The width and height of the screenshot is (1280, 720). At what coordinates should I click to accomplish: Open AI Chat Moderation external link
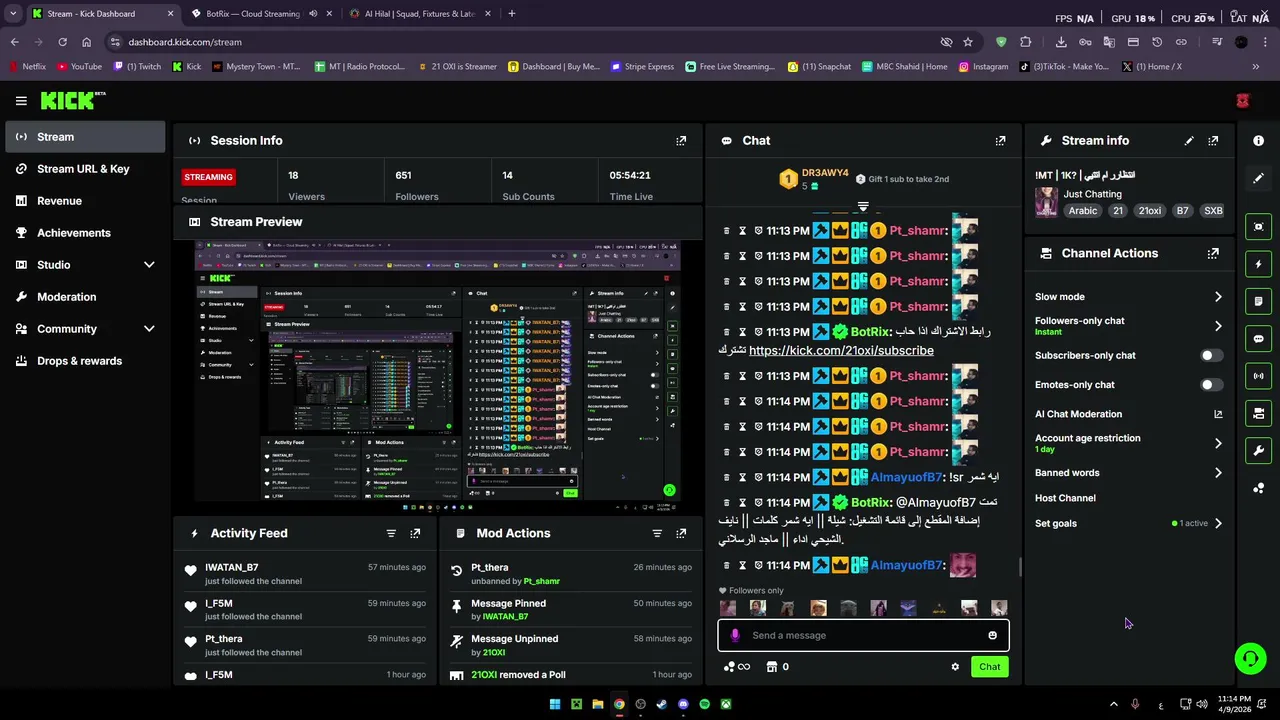pyautogui.click(x=1218, y=414)
